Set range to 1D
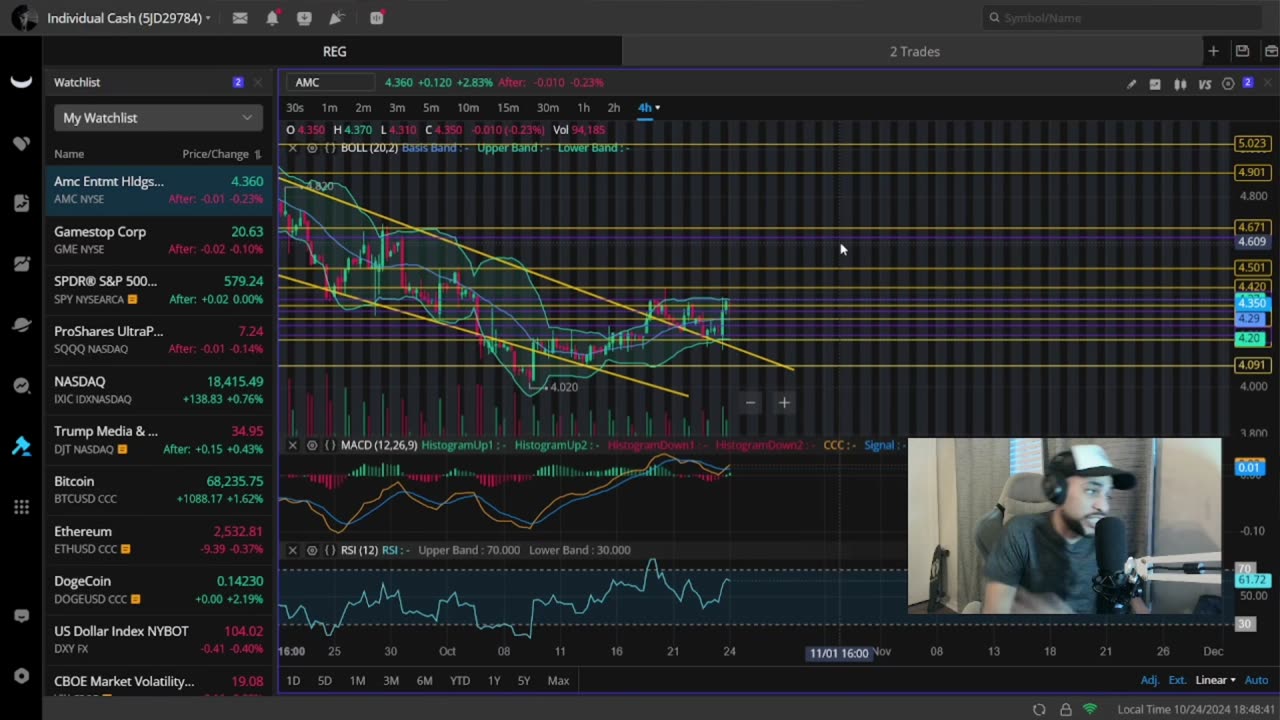The image size is (1280, 720). [293, 681]
